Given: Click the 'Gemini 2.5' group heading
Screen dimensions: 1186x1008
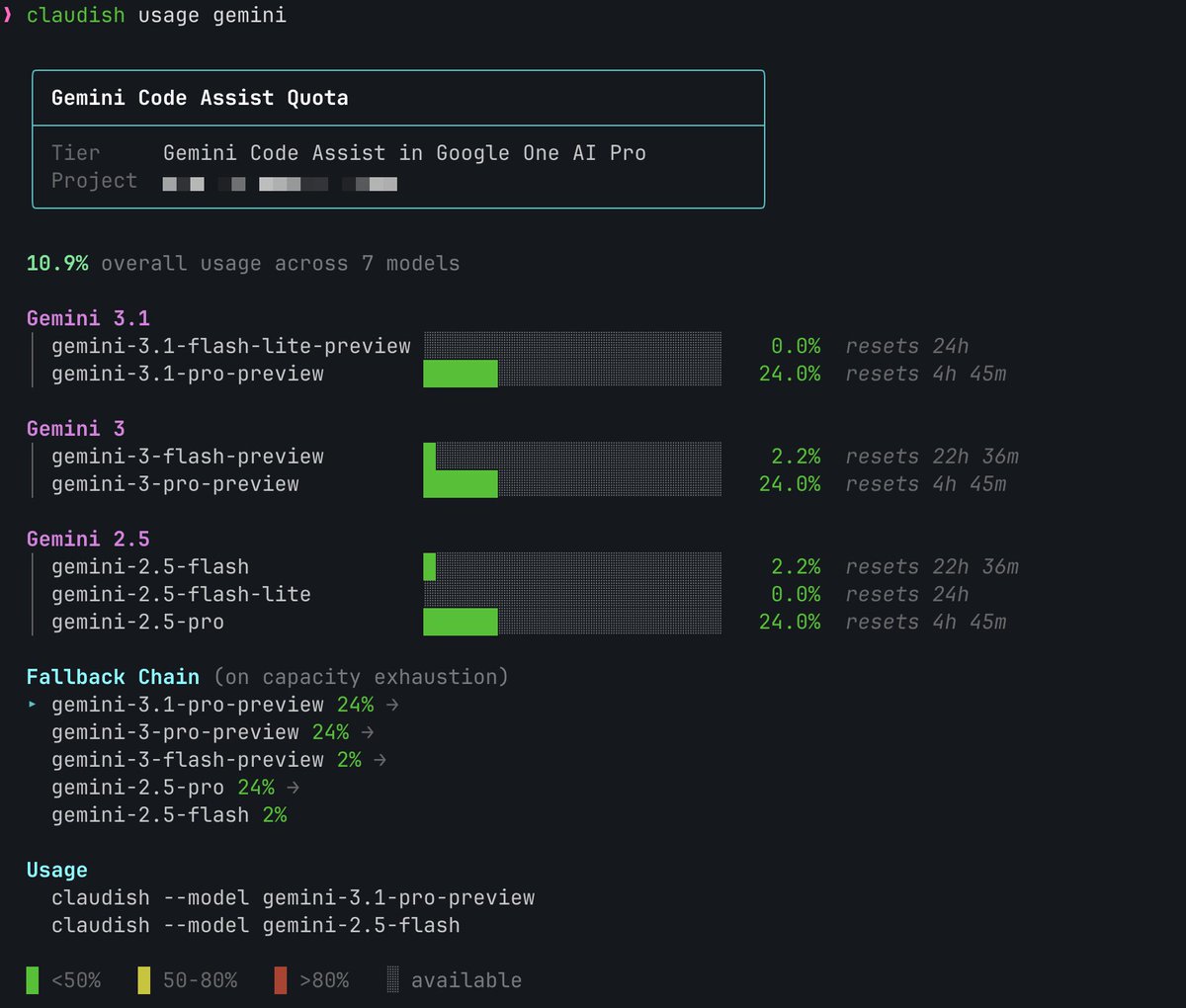Looking at the screenshot, I should (x=88, y=540).
